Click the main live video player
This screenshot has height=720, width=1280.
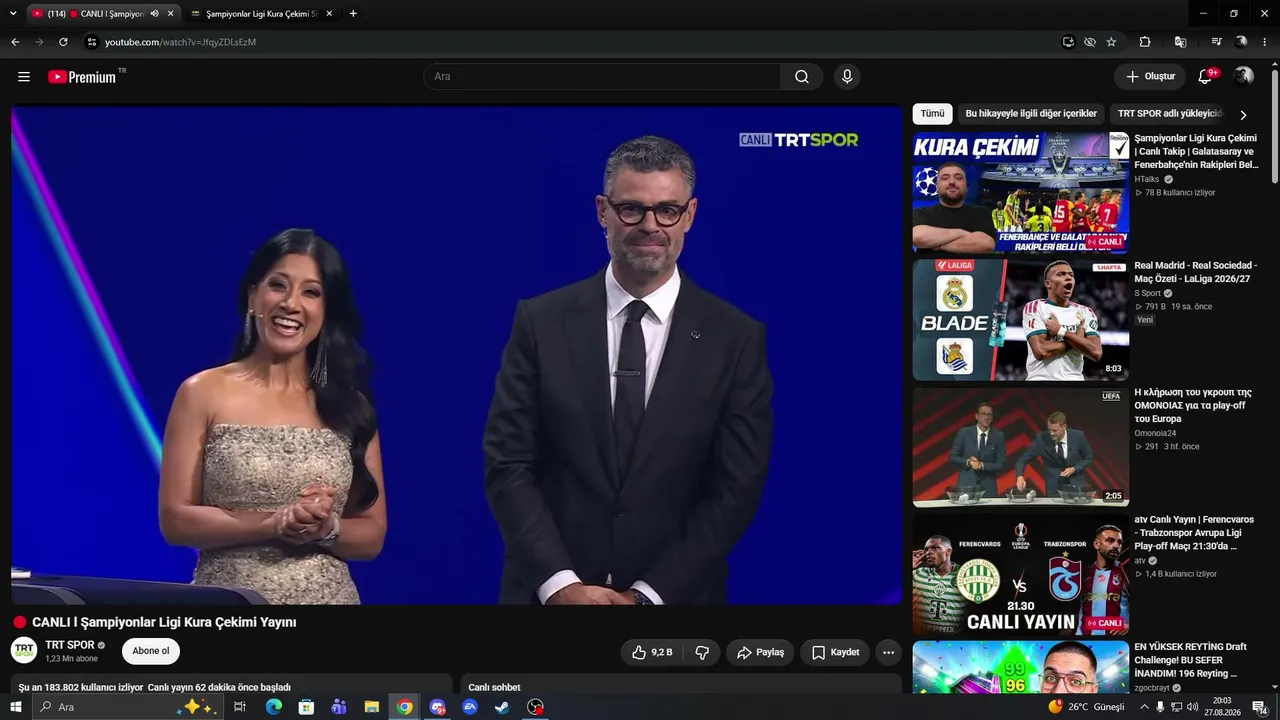click(457, 355)
